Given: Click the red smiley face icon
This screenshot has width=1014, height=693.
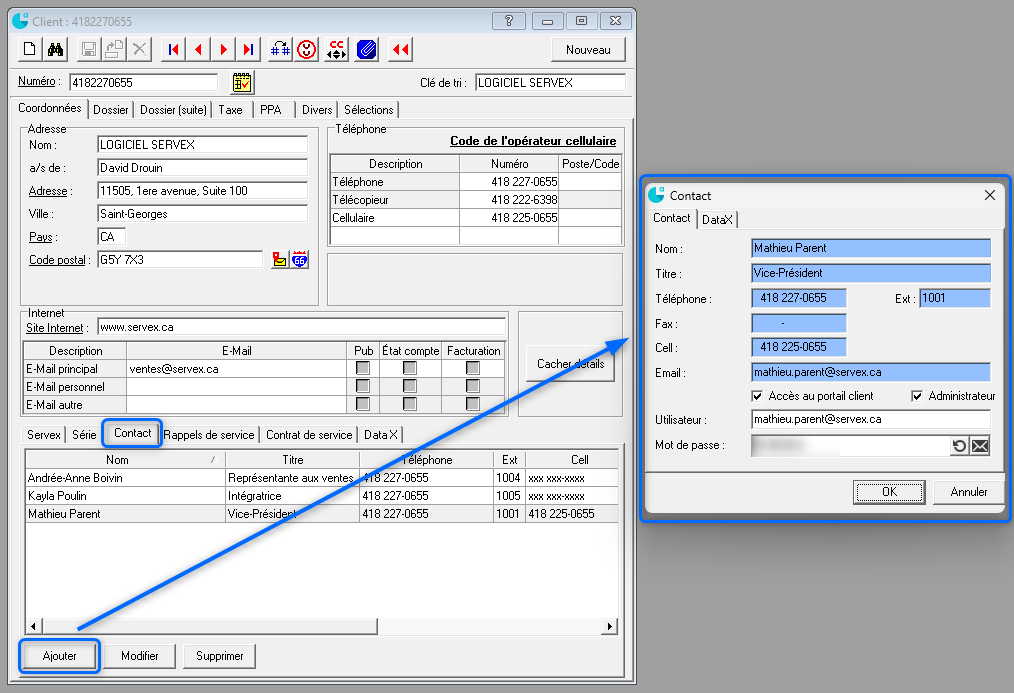Looking at the screenshot, I should 308,49.
